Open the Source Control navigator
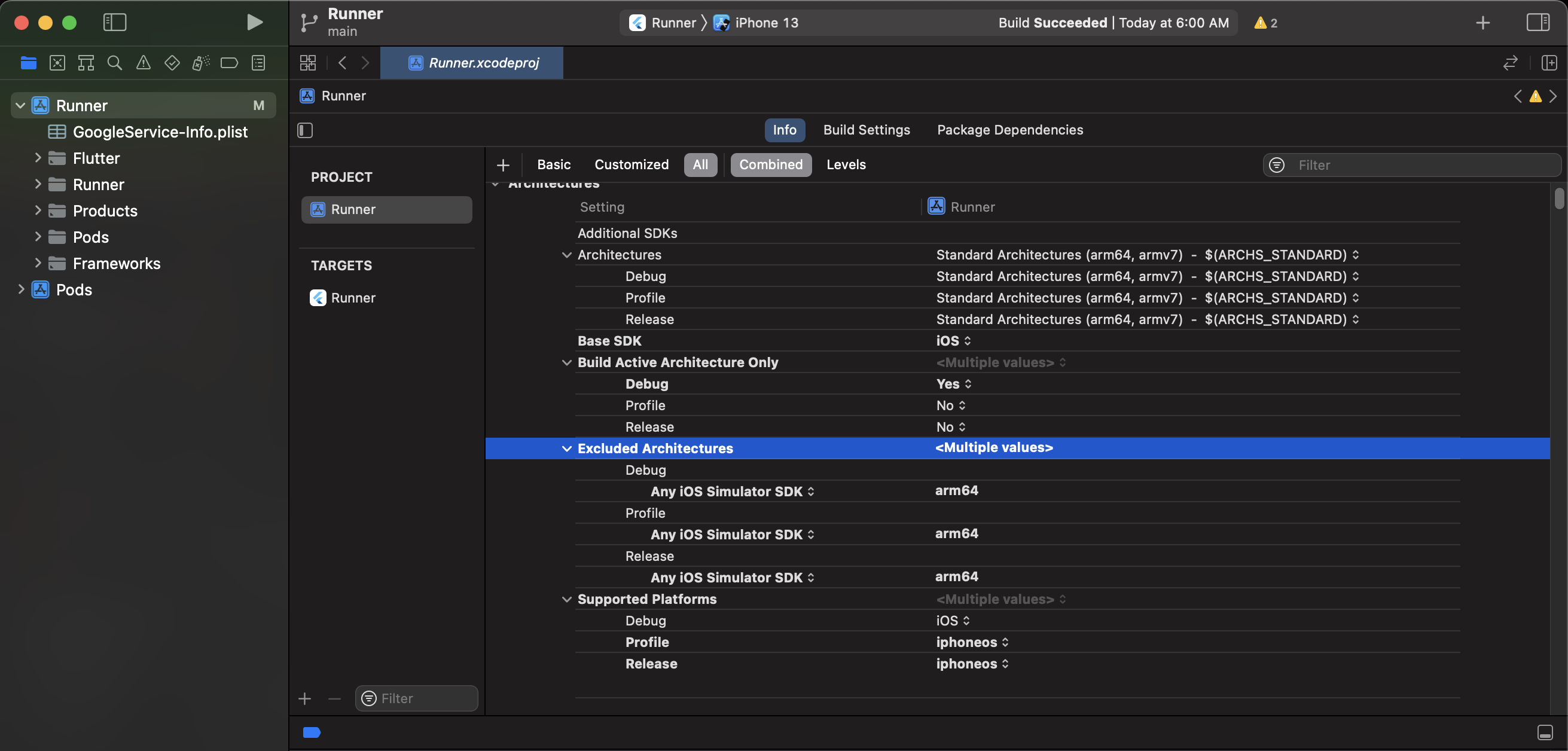Image resolution: width=1568 pixels, height=751 pixels. pos(57,63)
